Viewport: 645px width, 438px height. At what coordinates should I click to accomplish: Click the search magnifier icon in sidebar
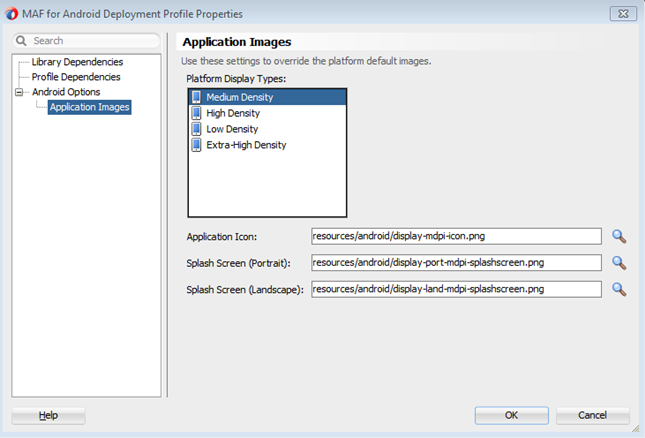(21, 41)
